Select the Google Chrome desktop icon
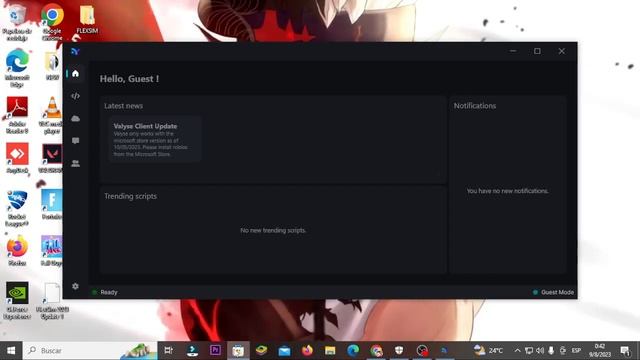The height and width of the screenshot is (360, 640). tap(52, 22)
